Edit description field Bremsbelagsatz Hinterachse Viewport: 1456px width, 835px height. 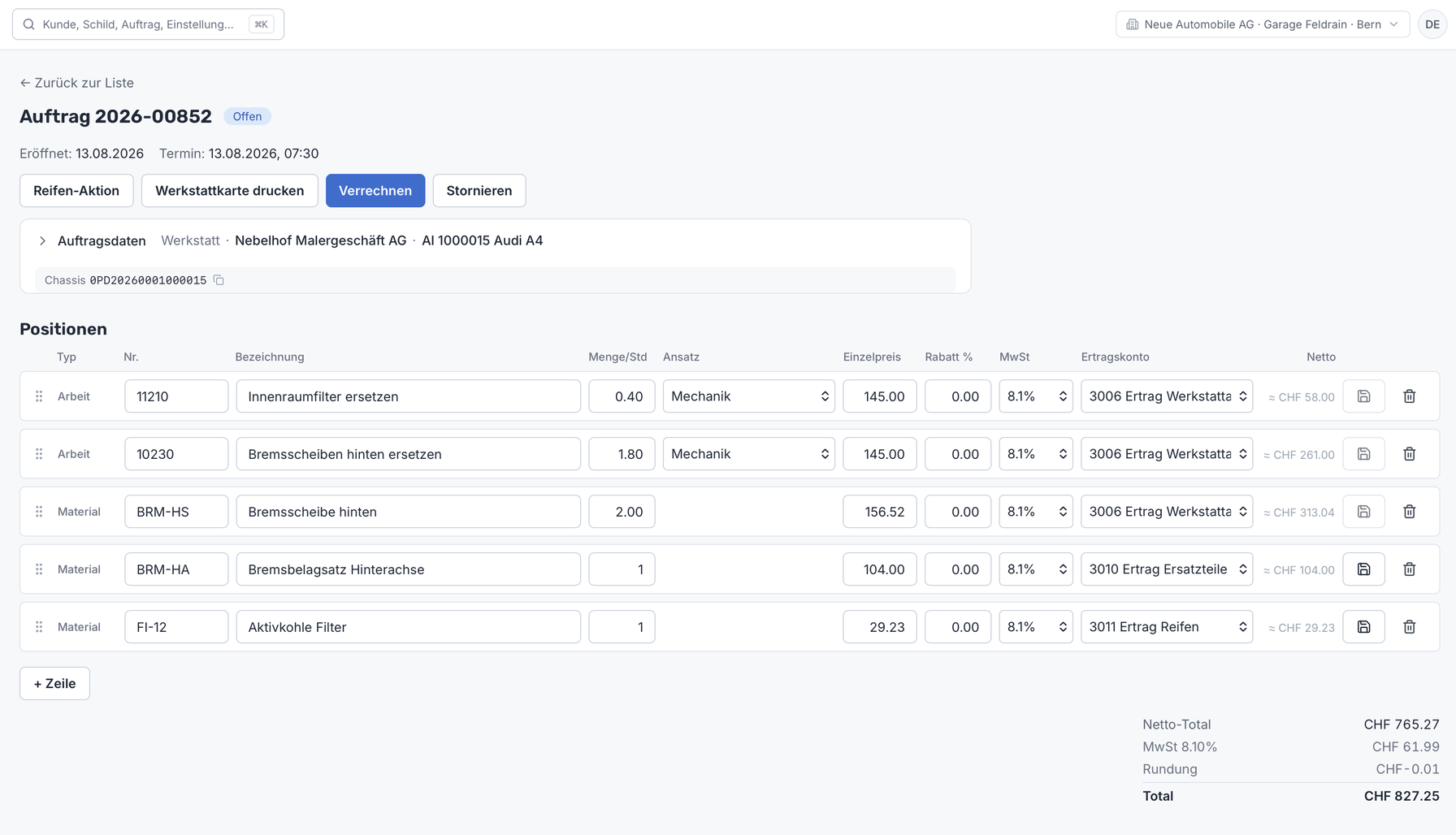(409, 569)
